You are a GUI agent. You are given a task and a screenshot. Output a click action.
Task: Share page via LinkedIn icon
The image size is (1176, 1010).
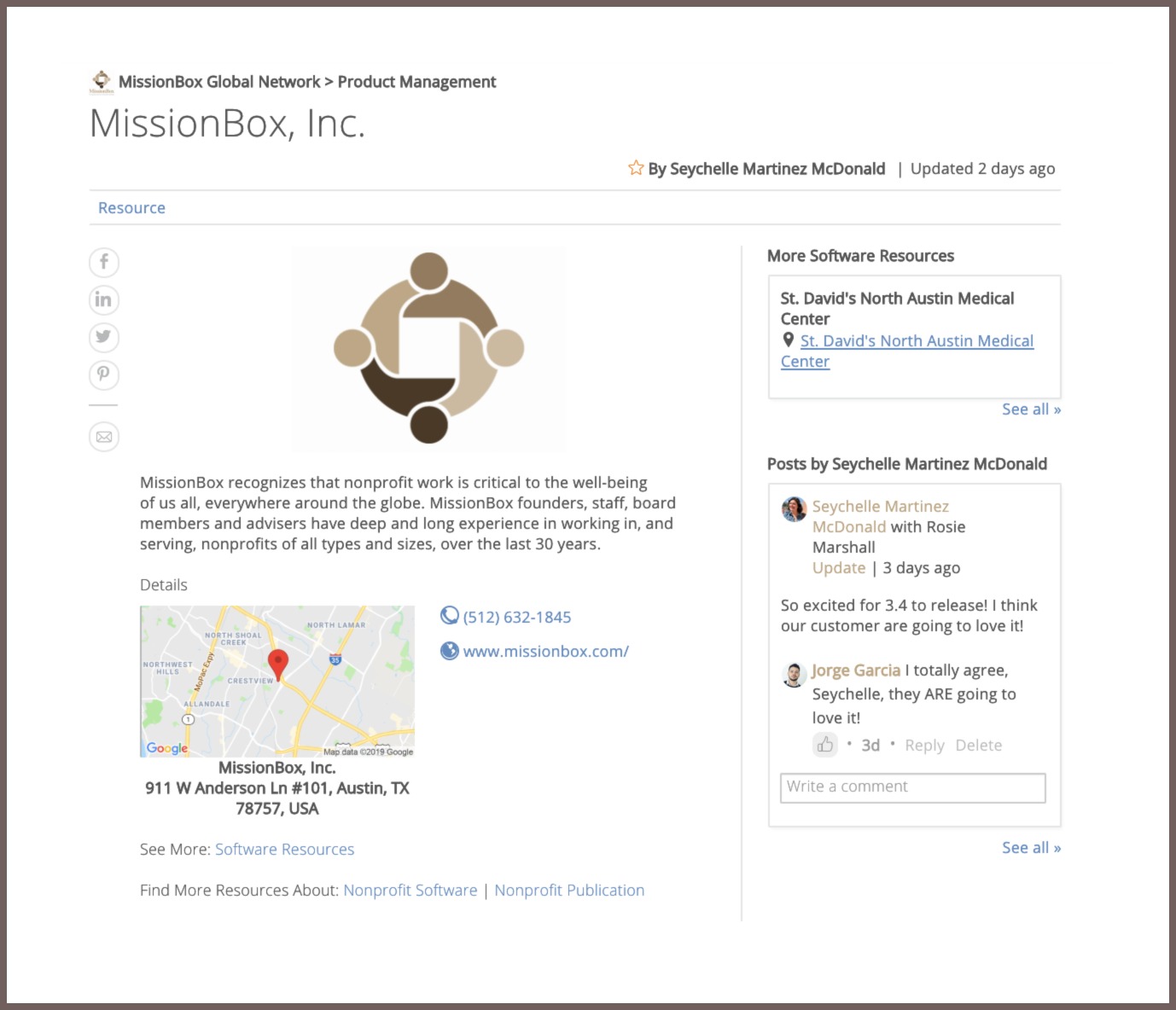(104, 299)
